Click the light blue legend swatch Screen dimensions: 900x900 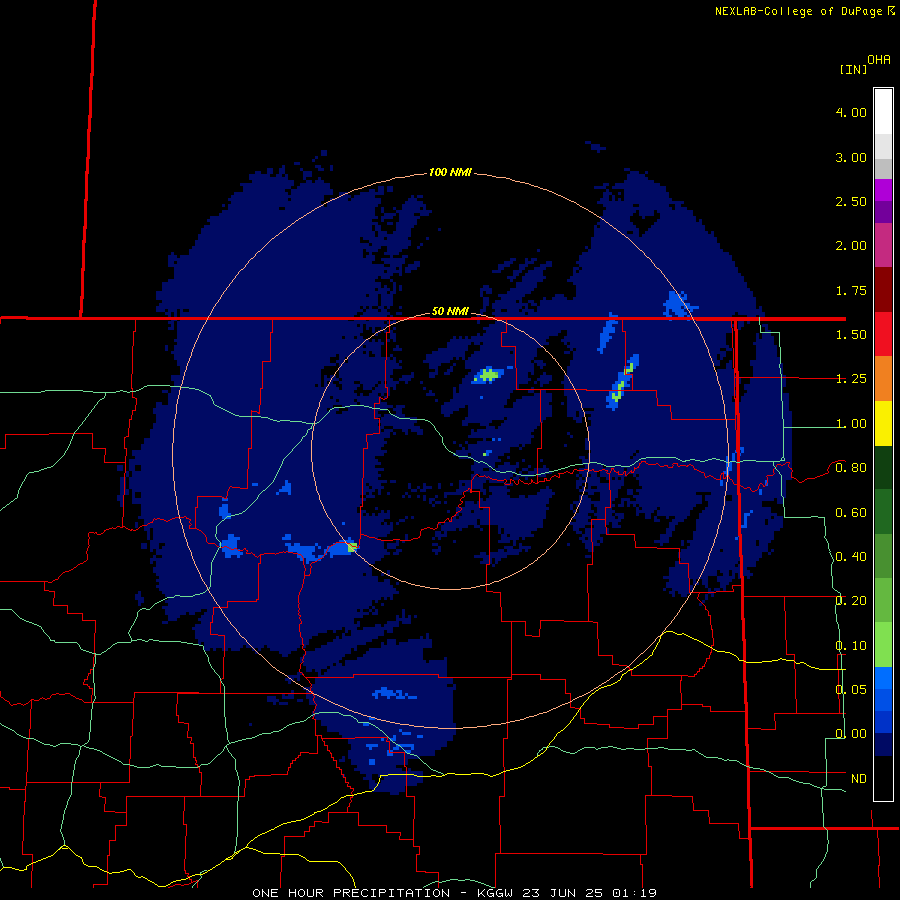click(x=883, y=678)
